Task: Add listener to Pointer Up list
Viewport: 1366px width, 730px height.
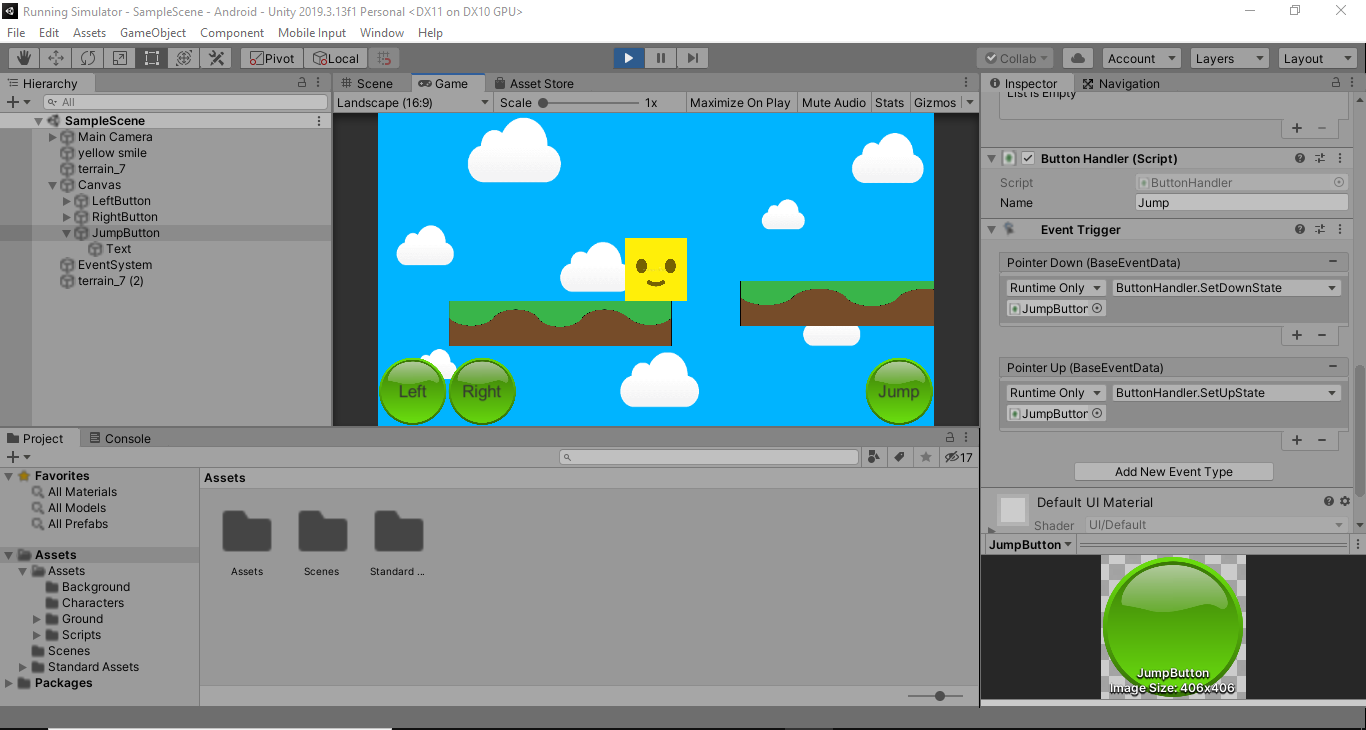Action: click(1297, 440)
